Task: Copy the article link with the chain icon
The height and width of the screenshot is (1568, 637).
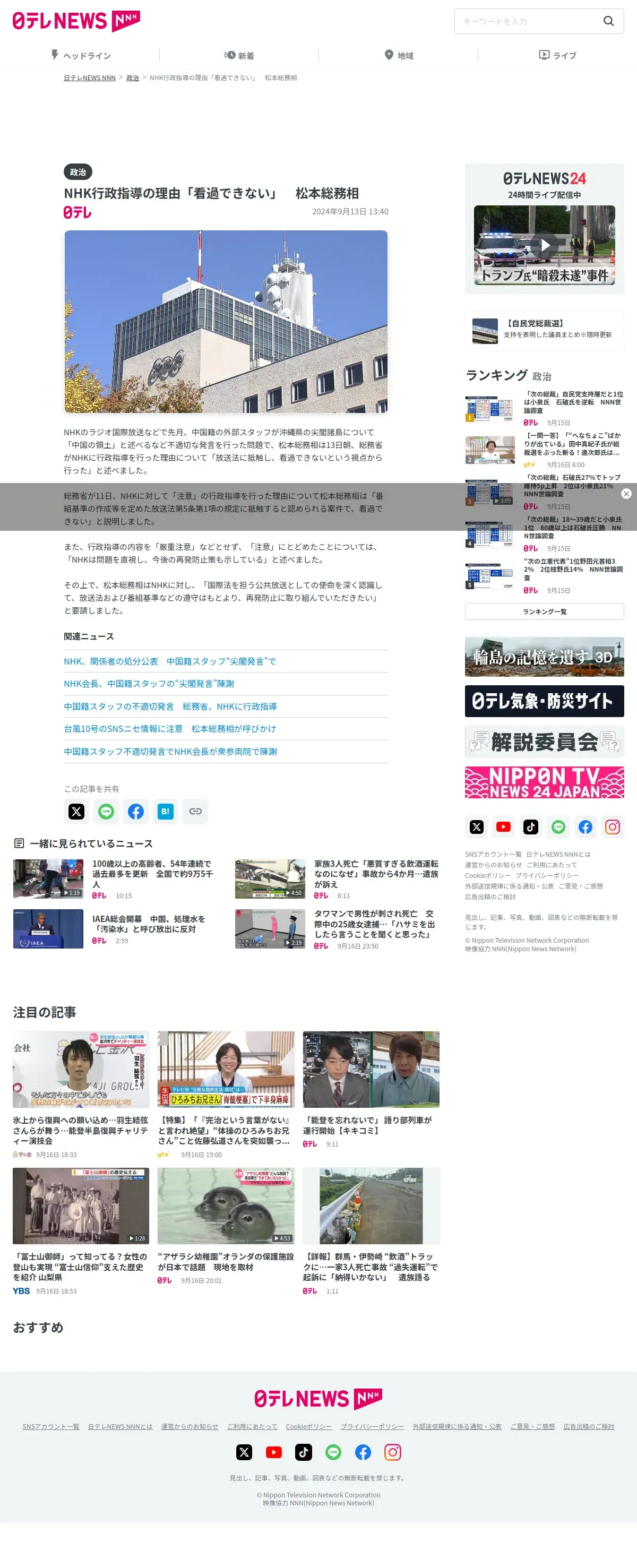Action: (195, 812)
